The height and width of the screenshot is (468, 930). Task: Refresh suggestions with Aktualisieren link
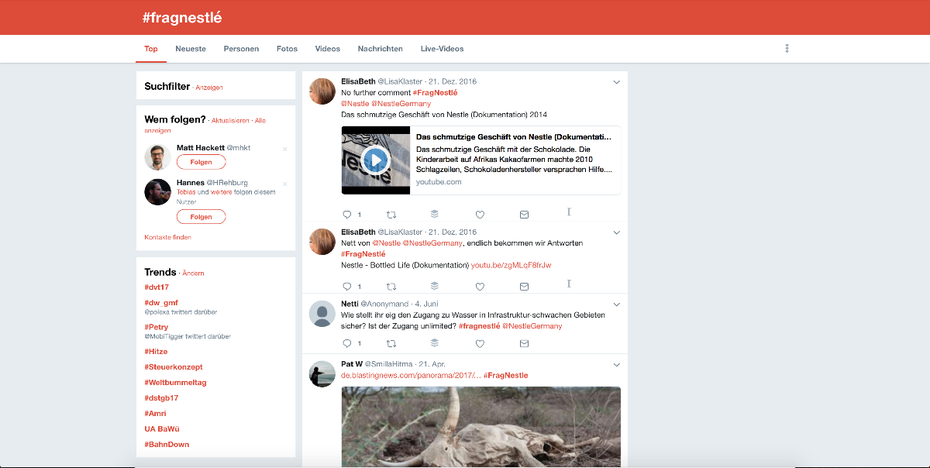pos(230,120)
